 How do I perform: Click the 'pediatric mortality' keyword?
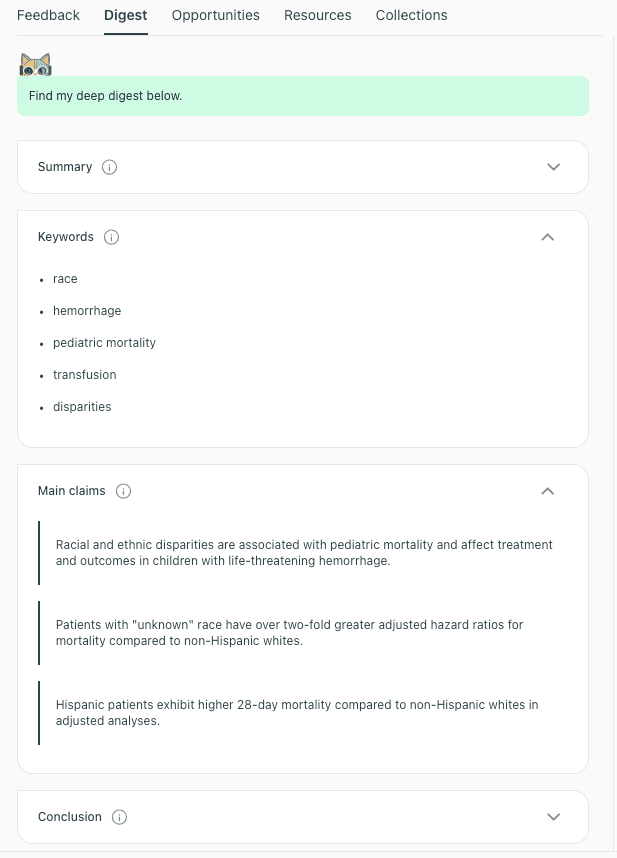105,343
